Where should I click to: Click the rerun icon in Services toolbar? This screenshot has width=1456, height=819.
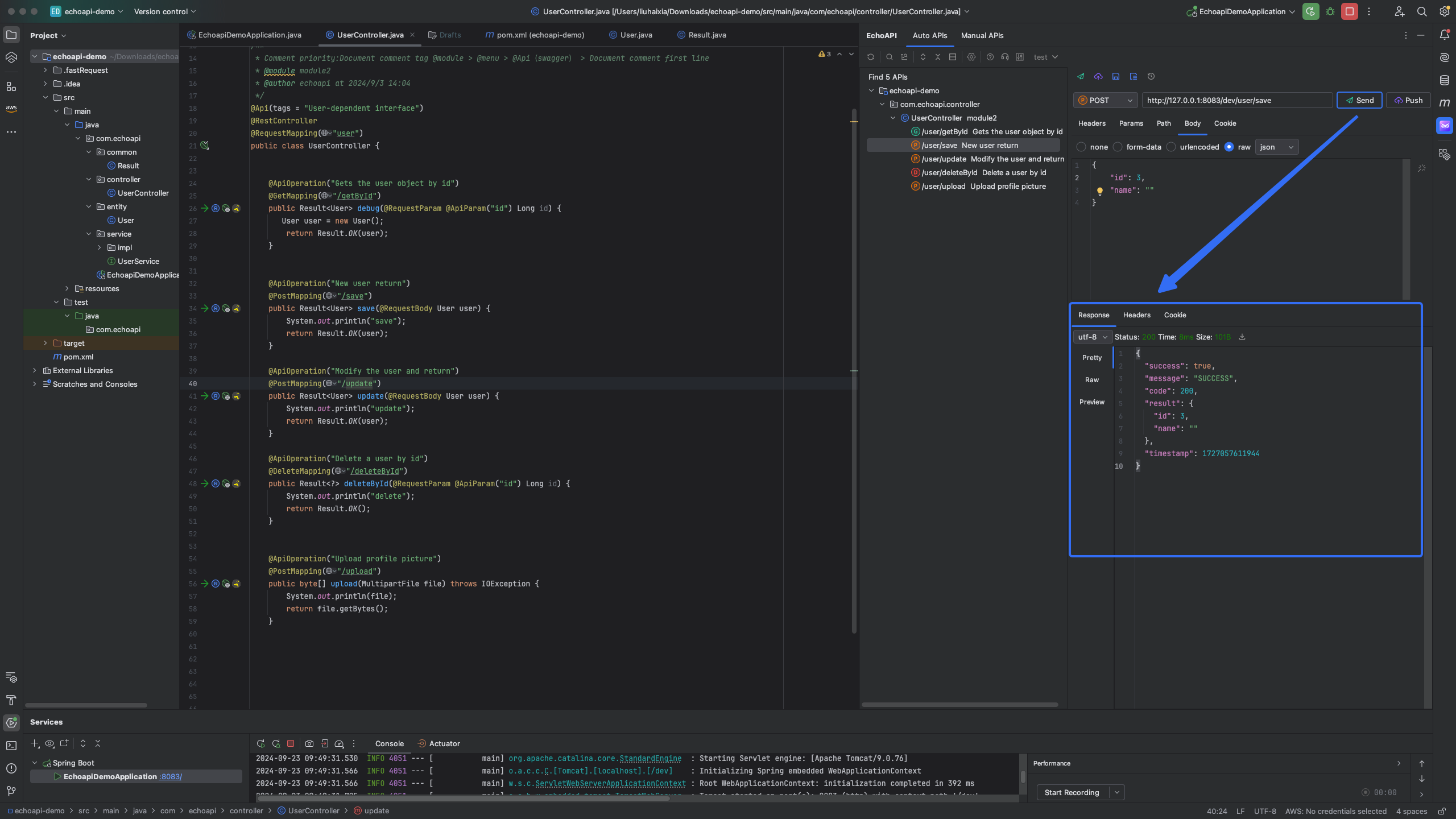tap(260, 743)
